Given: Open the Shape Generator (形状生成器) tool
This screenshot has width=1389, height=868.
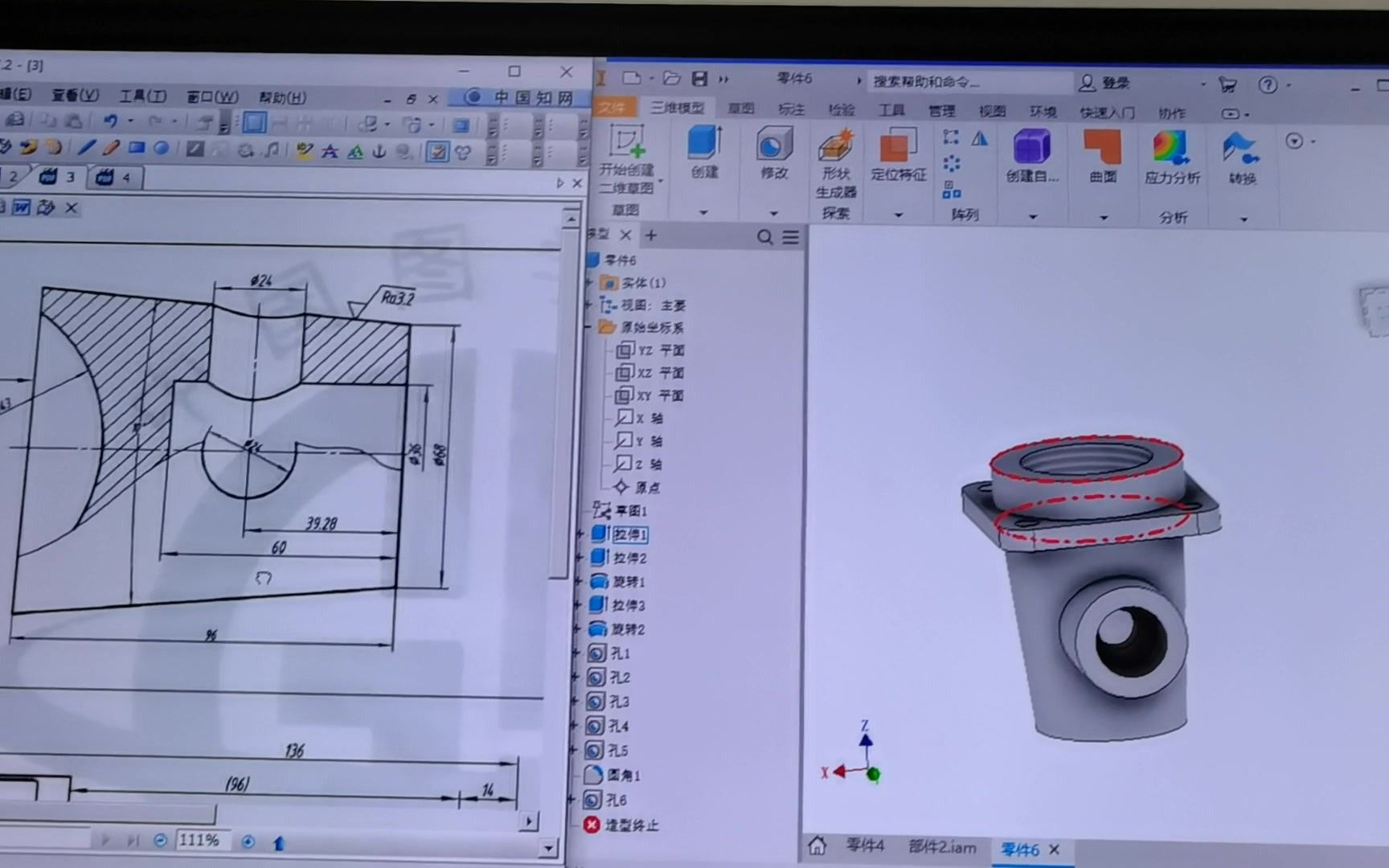Looking at the screenshot, I should 836,164.
